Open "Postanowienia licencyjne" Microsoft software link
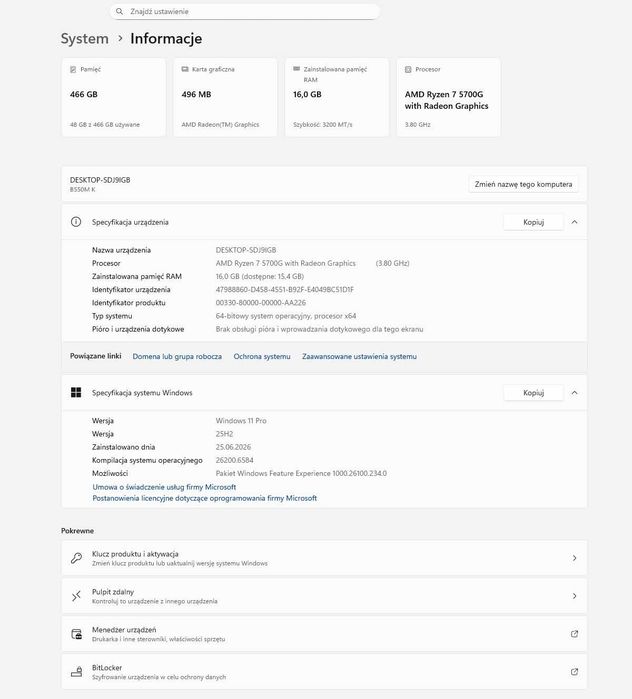This screenshot has width=632, height=699. (x=205, y=498)
